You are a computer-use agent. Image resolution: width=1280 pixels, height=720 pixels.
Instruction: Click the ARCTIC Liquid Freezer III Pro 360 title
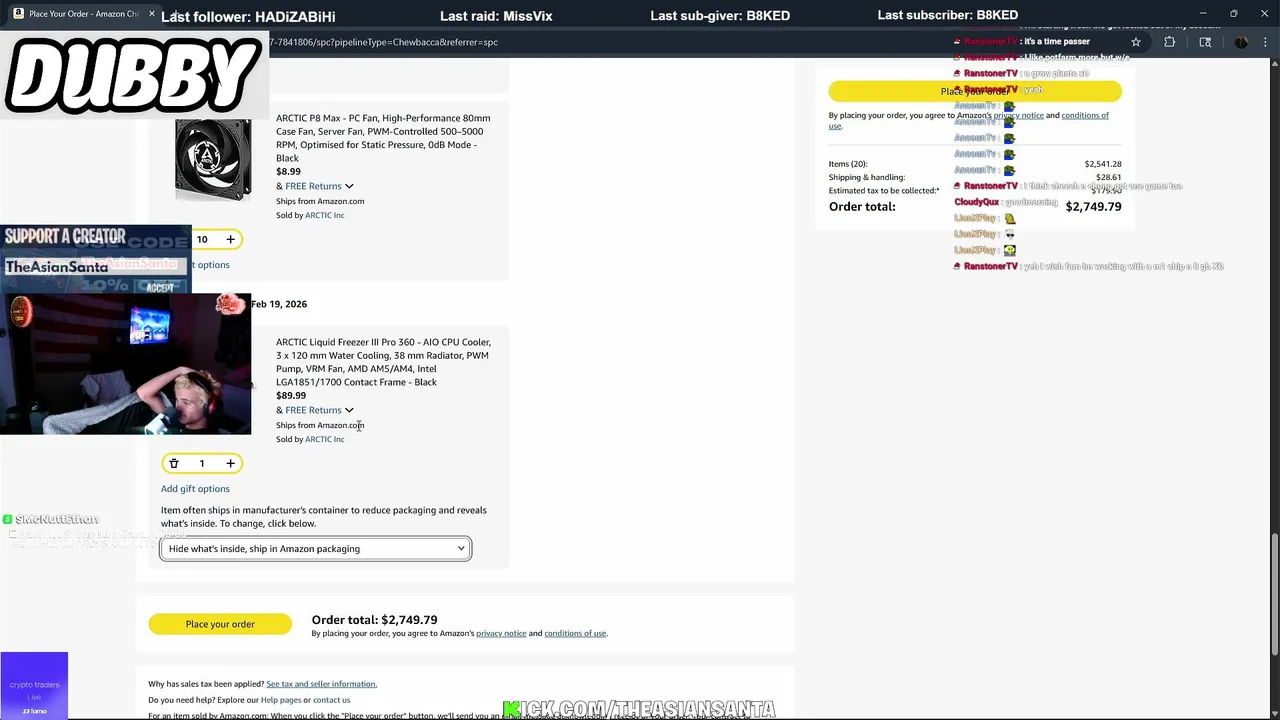[x=383, y=362]
